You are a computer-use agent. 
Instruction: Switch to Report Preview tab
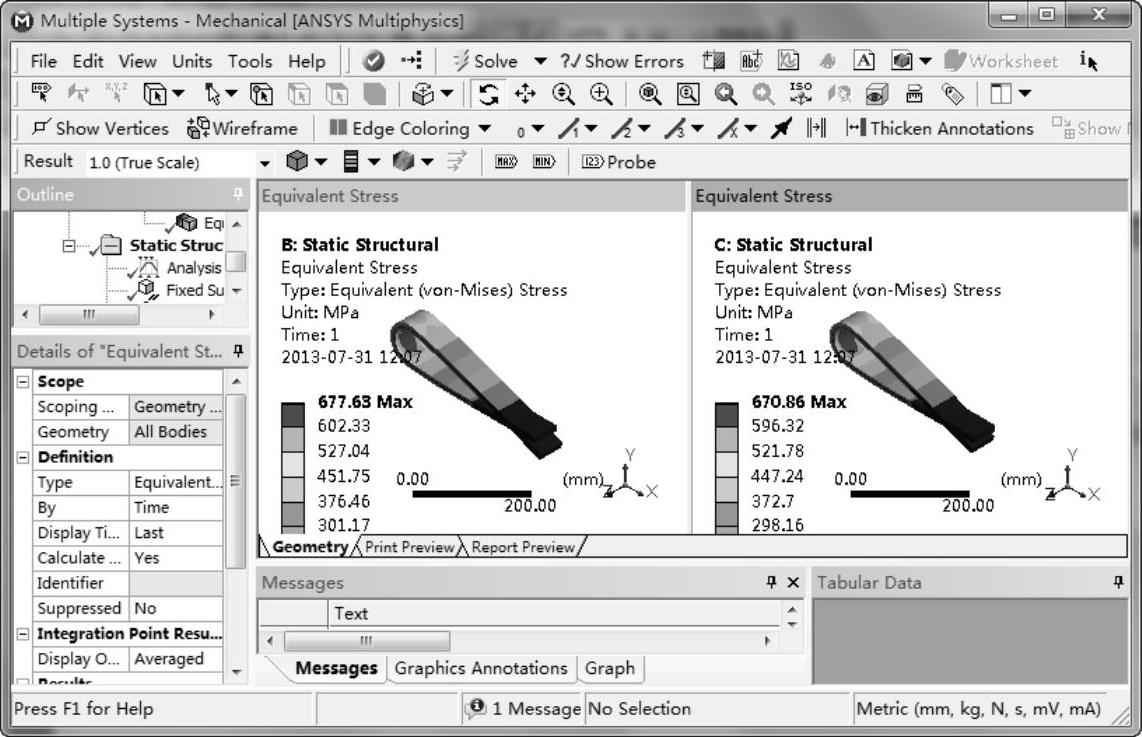[x=523, y=547]
